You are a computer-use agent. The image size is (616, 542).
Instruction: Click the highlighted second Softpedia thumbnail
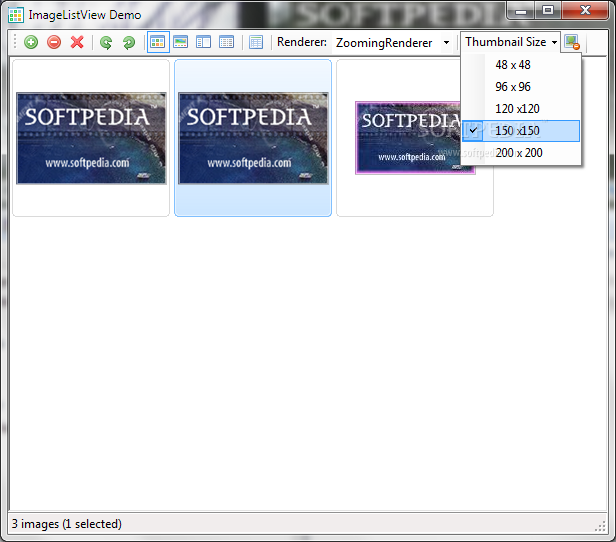tap(253, 138)
